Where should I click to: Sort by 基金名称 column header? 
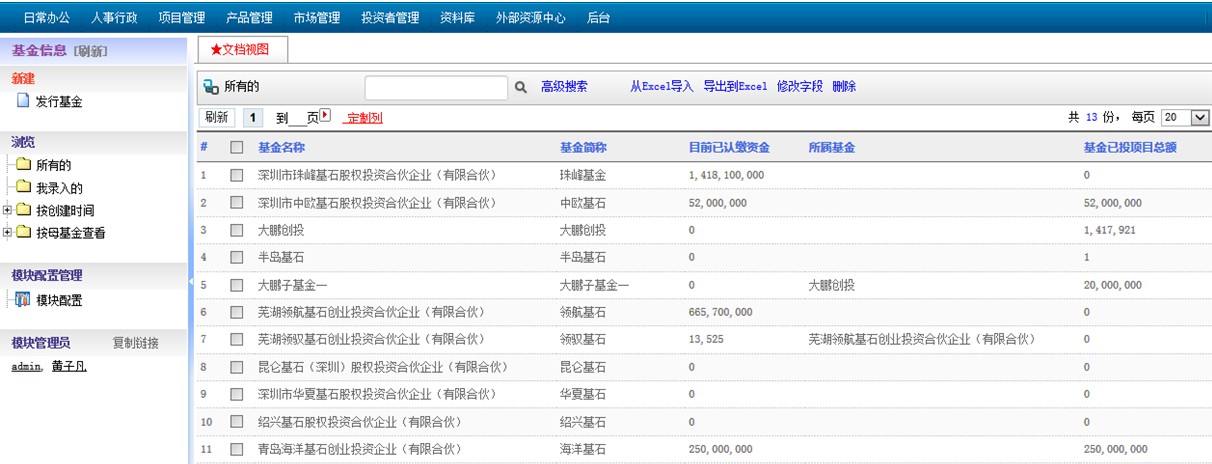click(x=282, y=147)
